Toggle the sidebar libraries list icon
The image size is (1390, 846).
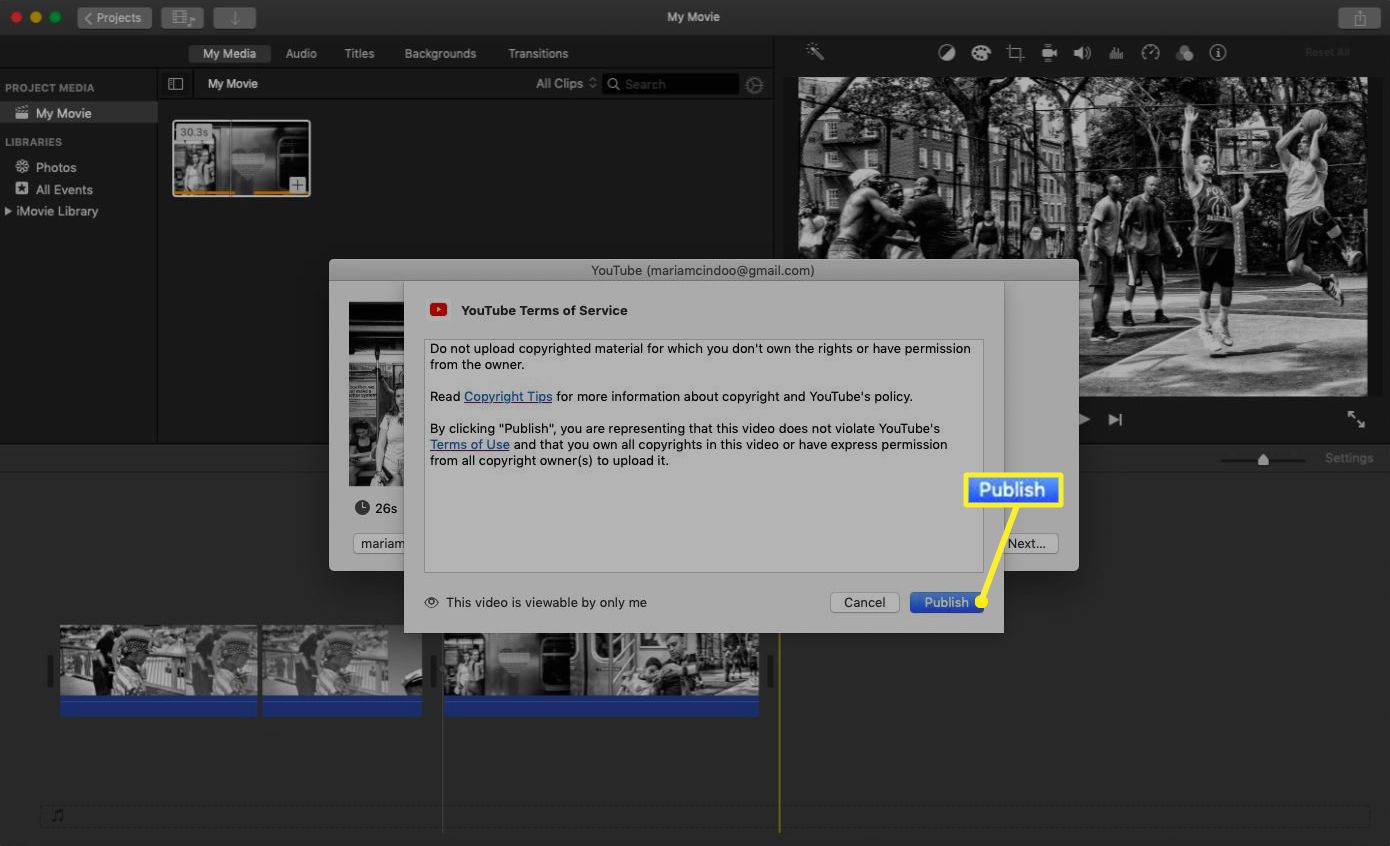click(176, 84)
